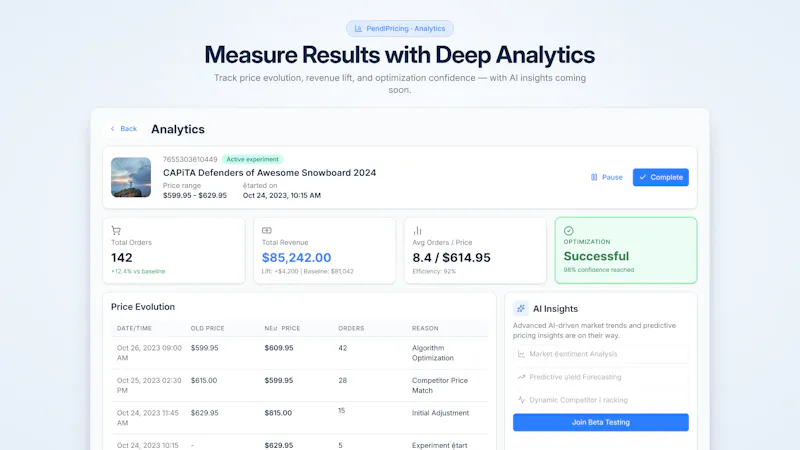Click the orders cell showing 28
Viewport: 800px width, 450px height.
click(x=342, y=381)
